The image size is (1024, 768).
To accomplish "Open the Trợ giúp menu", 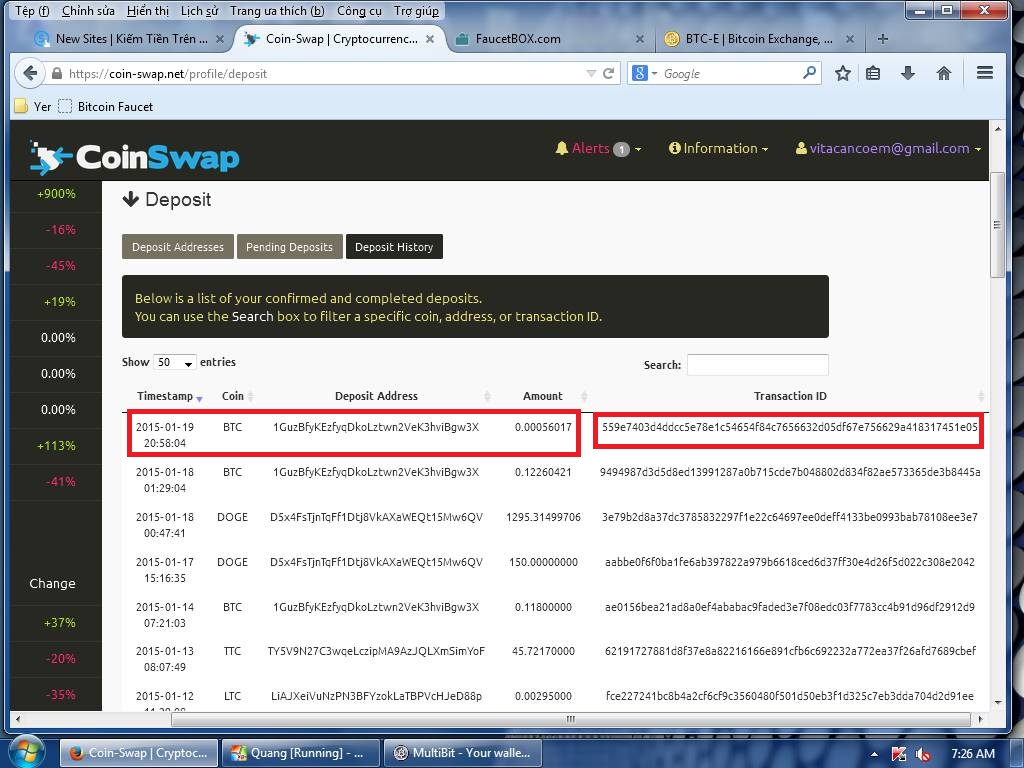I will [x=416, y=11].
